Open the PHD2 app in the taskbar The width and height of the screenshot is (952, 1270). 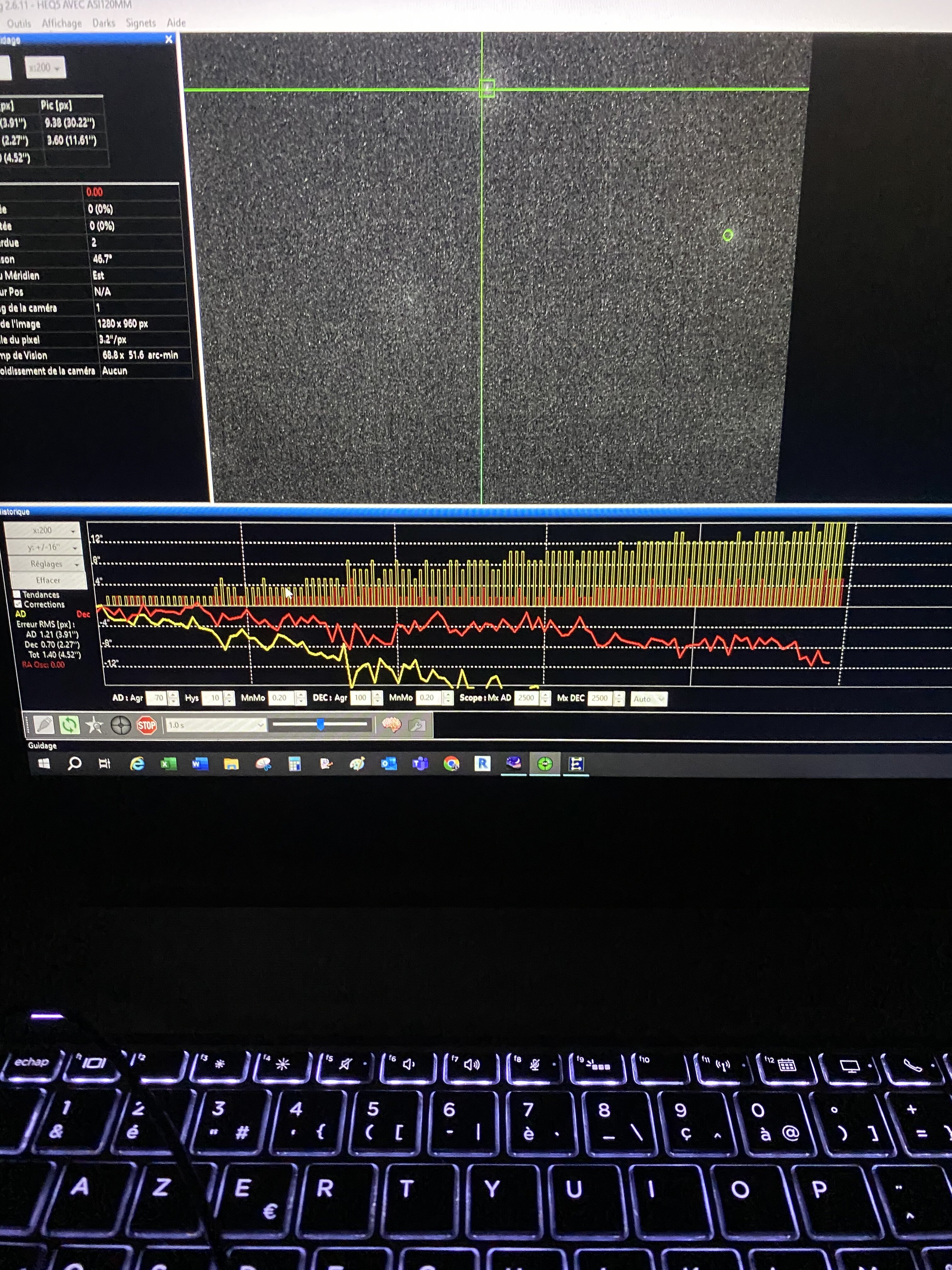[x=545, y=764]
